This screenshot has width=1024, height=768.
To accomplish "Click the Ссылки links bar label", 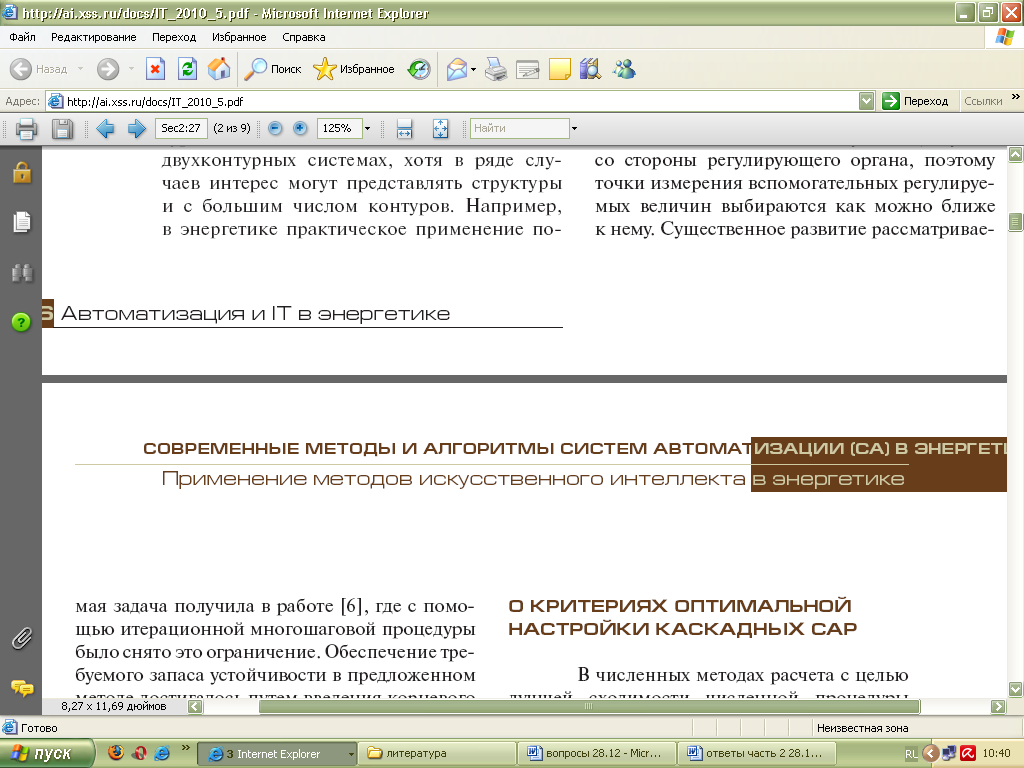I will tap(983, 101).
